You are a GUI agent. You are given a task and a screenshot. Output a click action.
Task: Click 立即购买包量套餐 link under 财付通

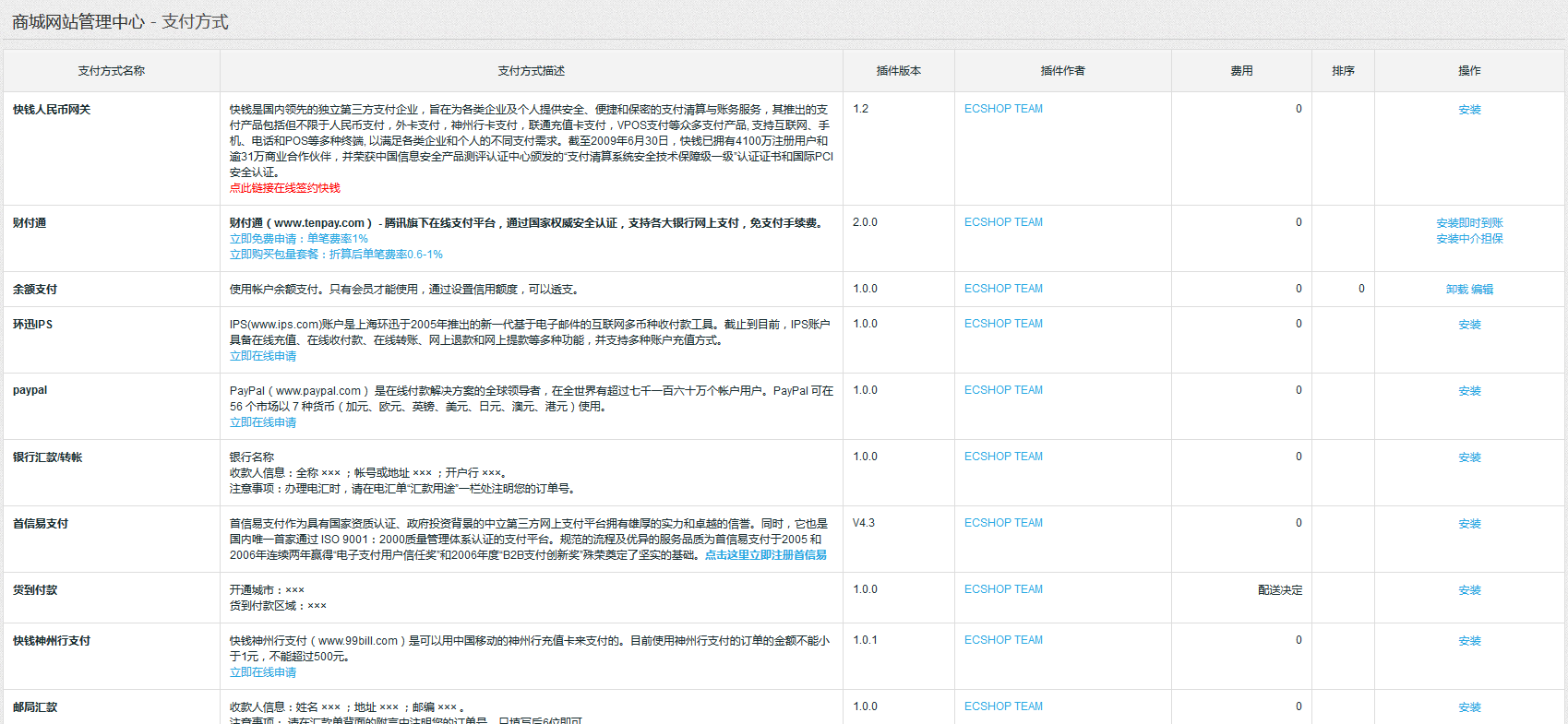coord(335,255)
